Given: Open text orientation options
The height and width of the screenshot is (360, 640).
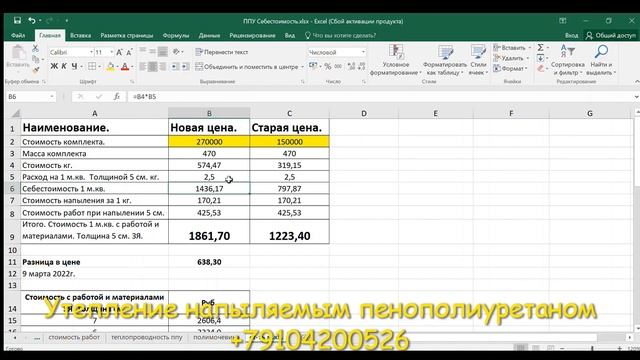Looking at the screenshot, I should [177, 51].
